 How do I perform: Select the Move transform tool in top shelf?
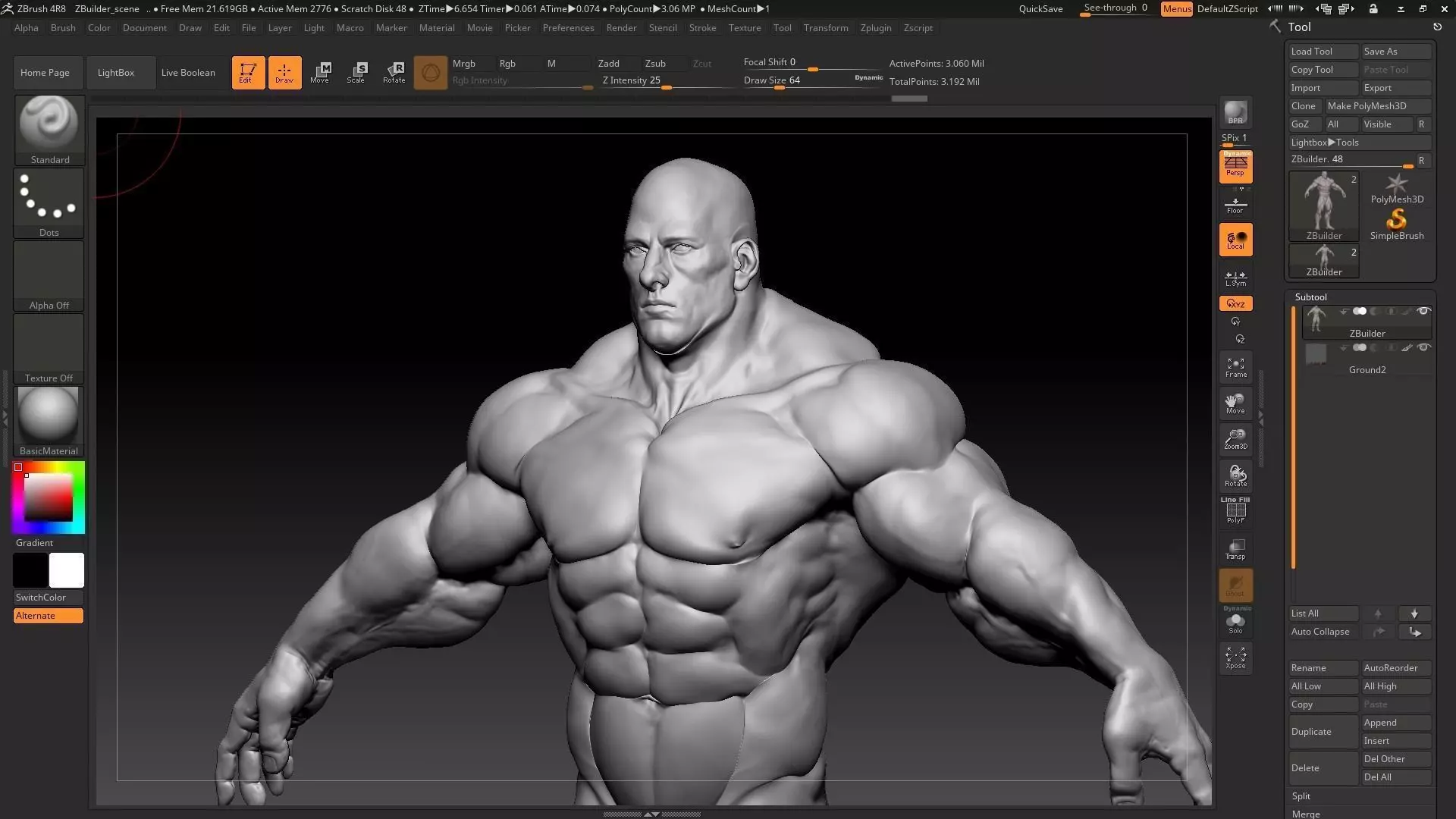[320, 73]
